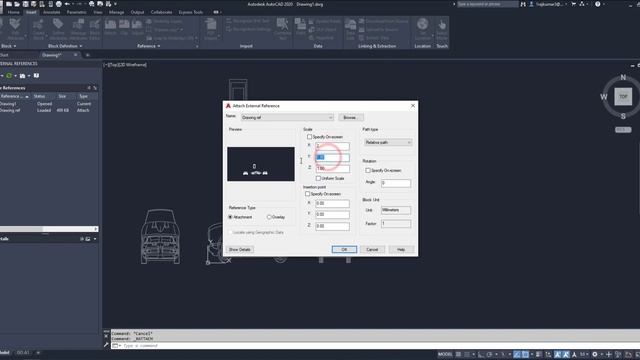Click the Manage Attributes ribbon icon
The image size is (640, 360).
(78, 29)
